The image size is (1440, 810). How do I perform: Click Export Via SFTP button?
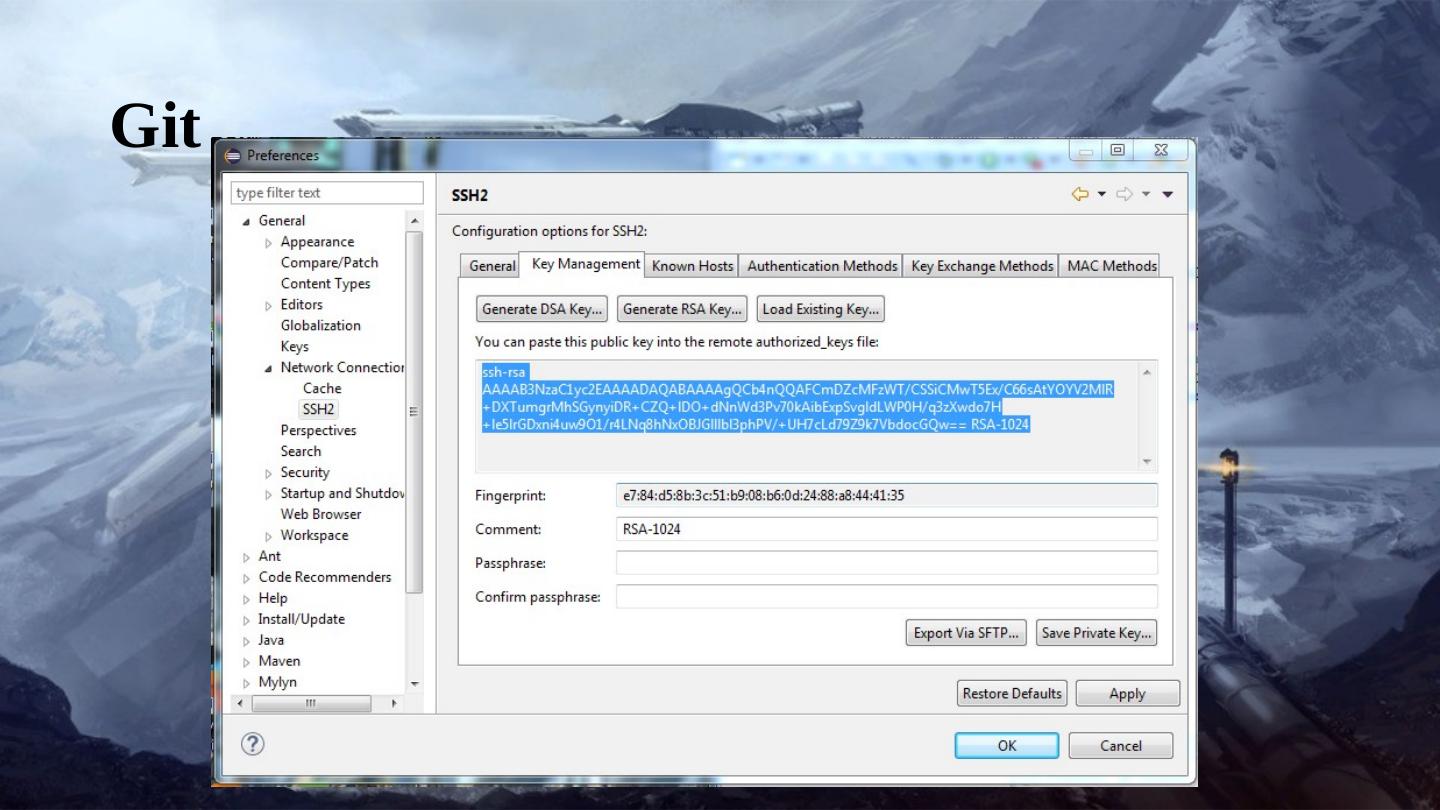pyautogui.click(x=965, y=633)
